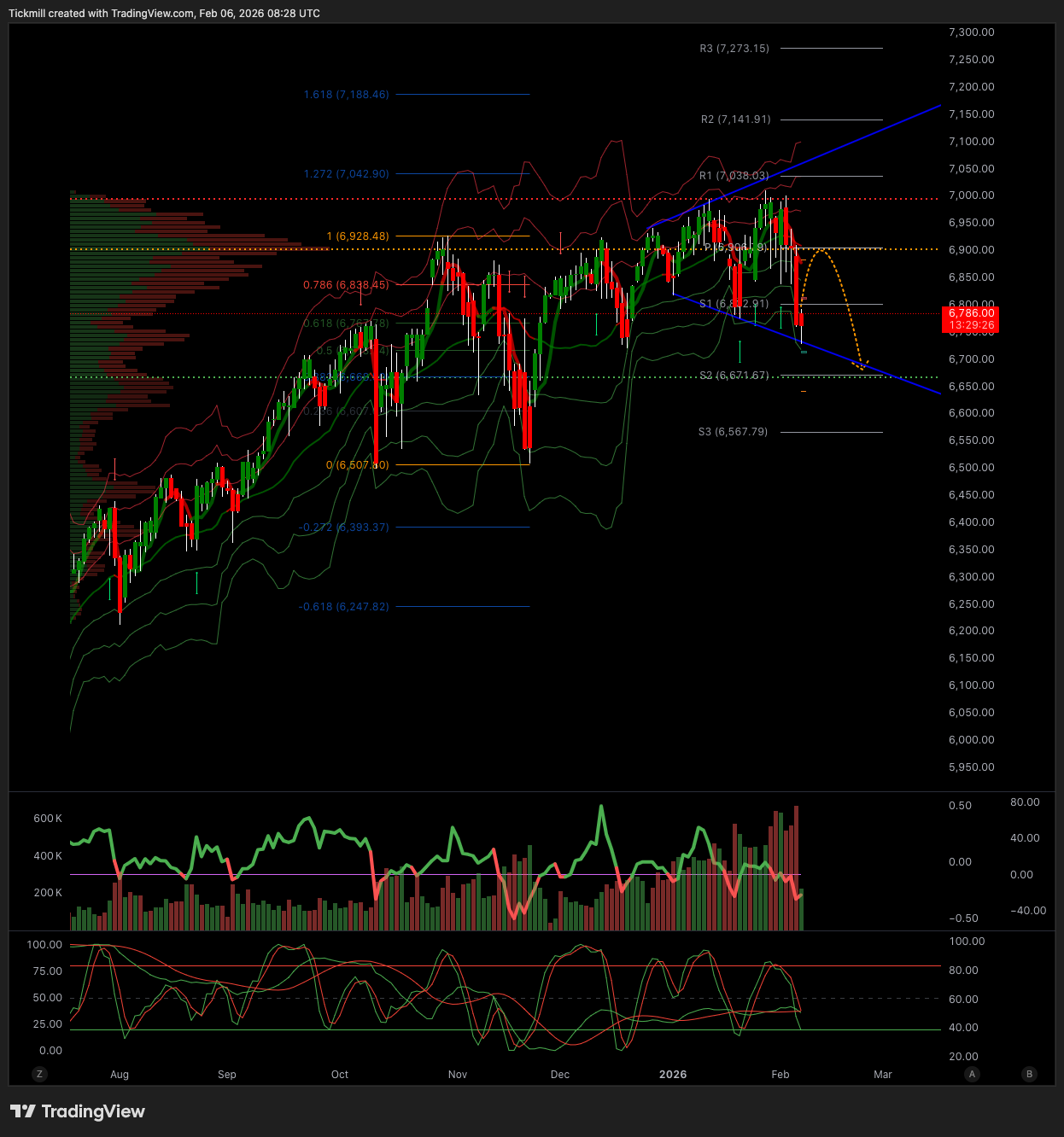
Task: Click the Z timezone button on time axis
Action: (x=39, y=1074)
